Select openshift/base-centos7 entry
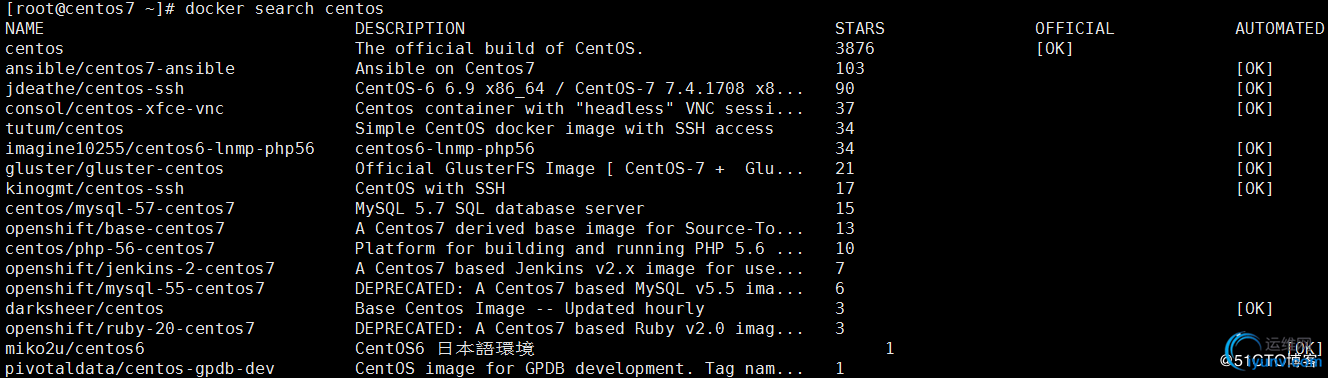 pos(115,228)
